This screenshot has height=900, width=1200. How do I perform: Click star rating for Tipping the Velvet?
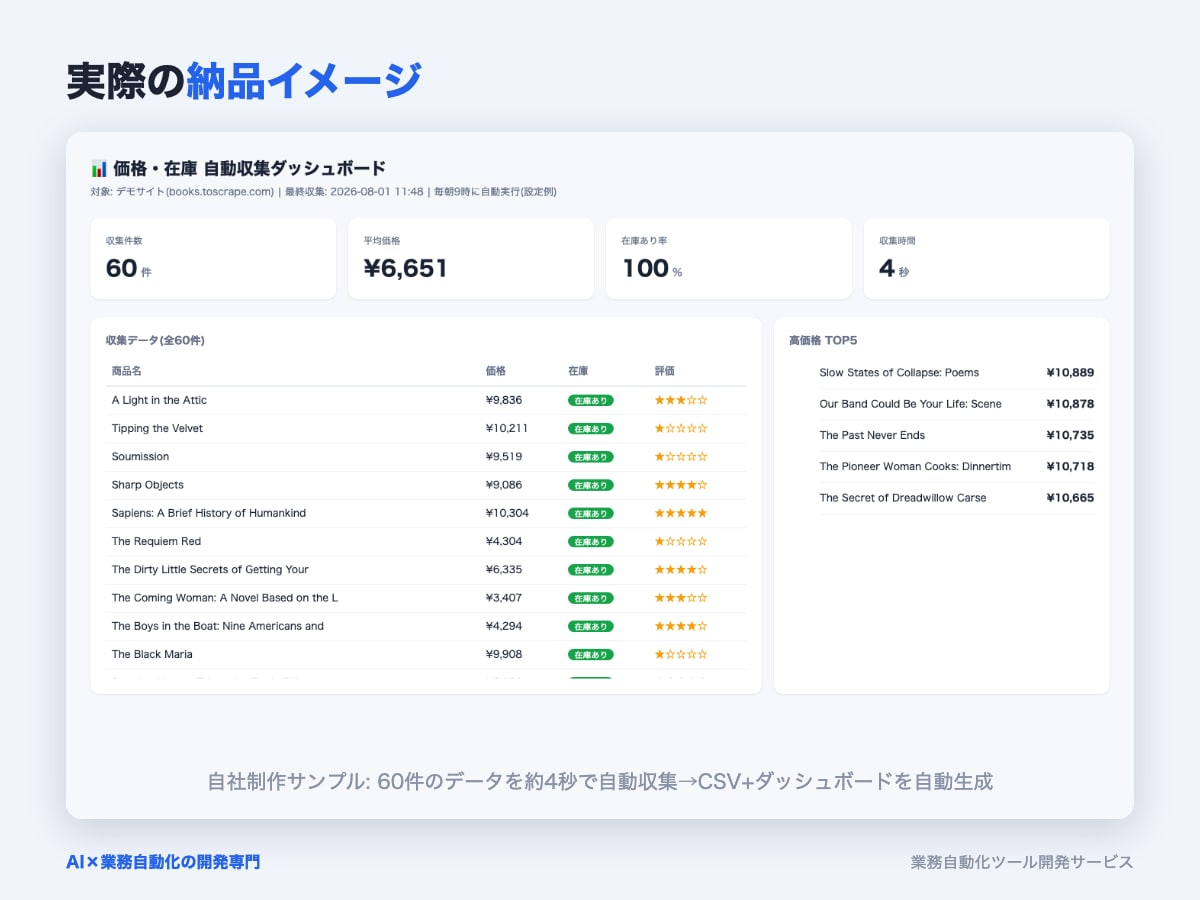click(x=681, y=428)
